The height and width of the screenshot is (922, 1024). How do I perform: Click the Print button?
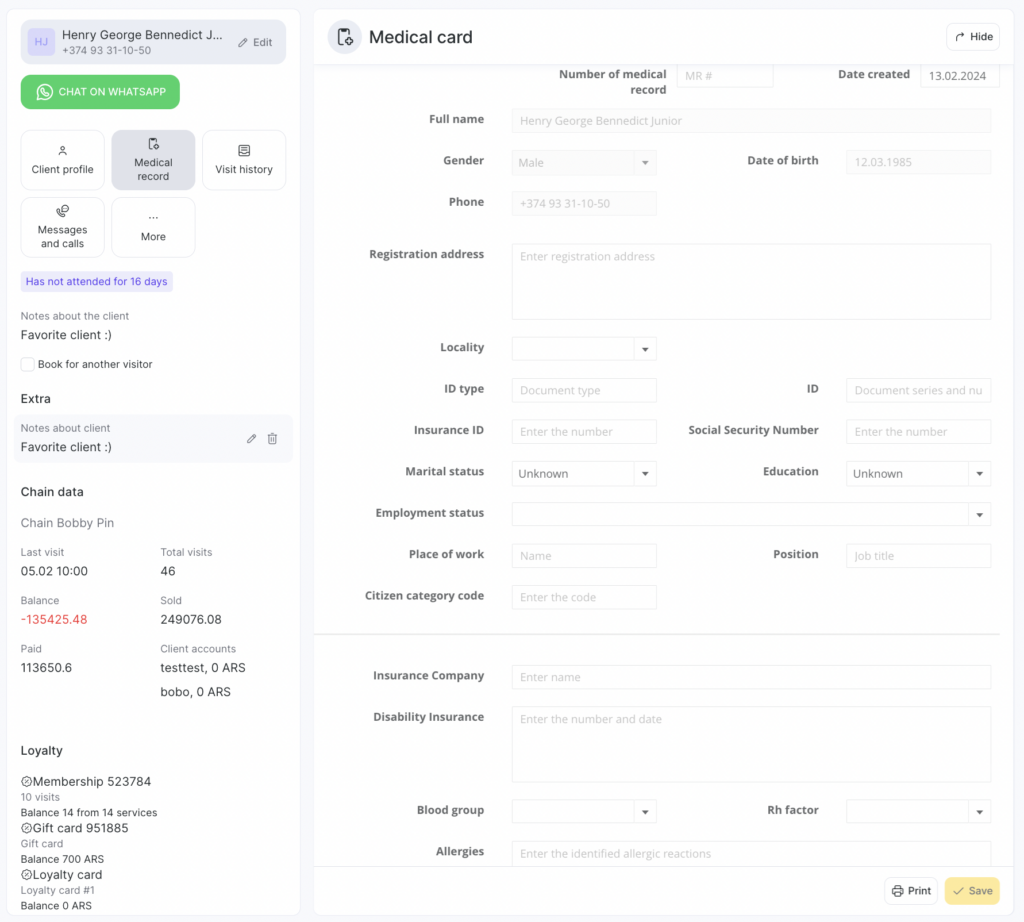pos(911,891)
